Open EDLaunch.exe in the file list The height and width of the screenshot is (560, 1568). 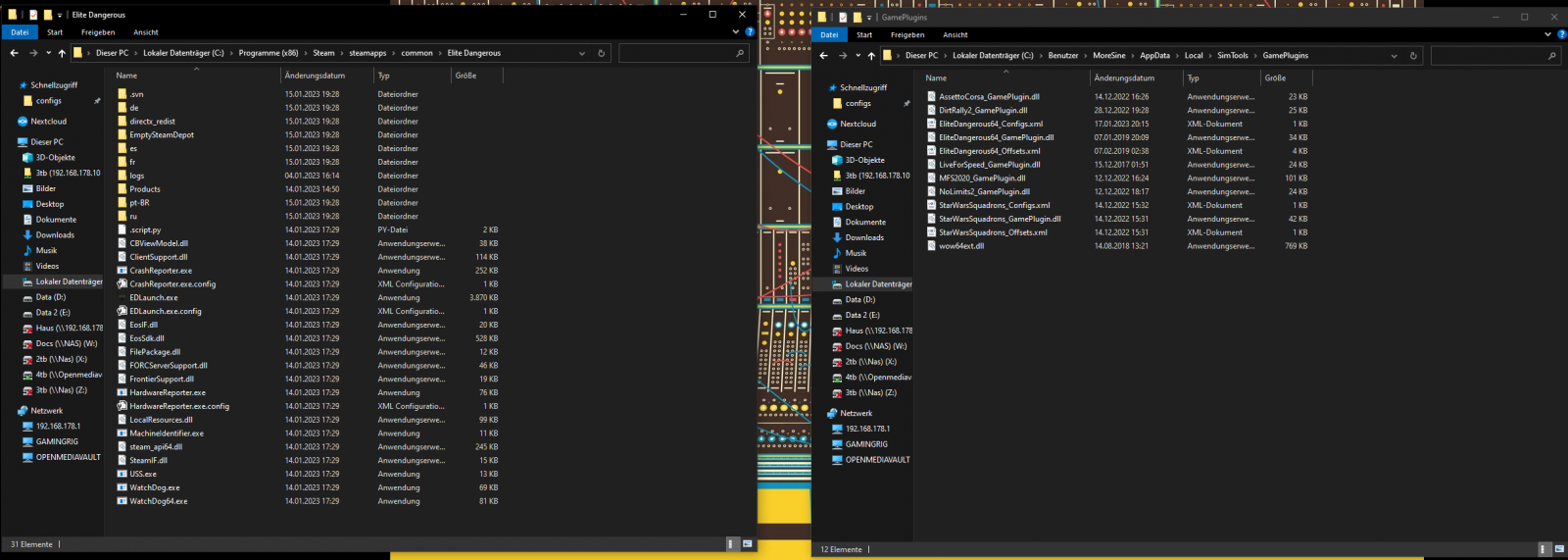tap(154, 297)
